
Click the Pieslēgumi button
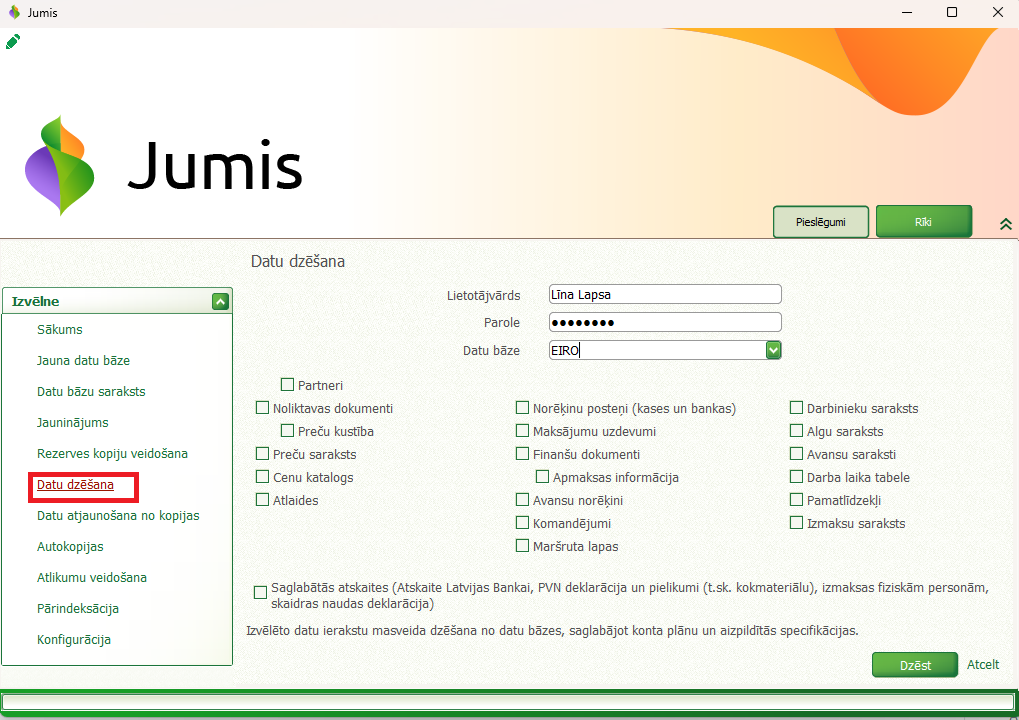821,222
